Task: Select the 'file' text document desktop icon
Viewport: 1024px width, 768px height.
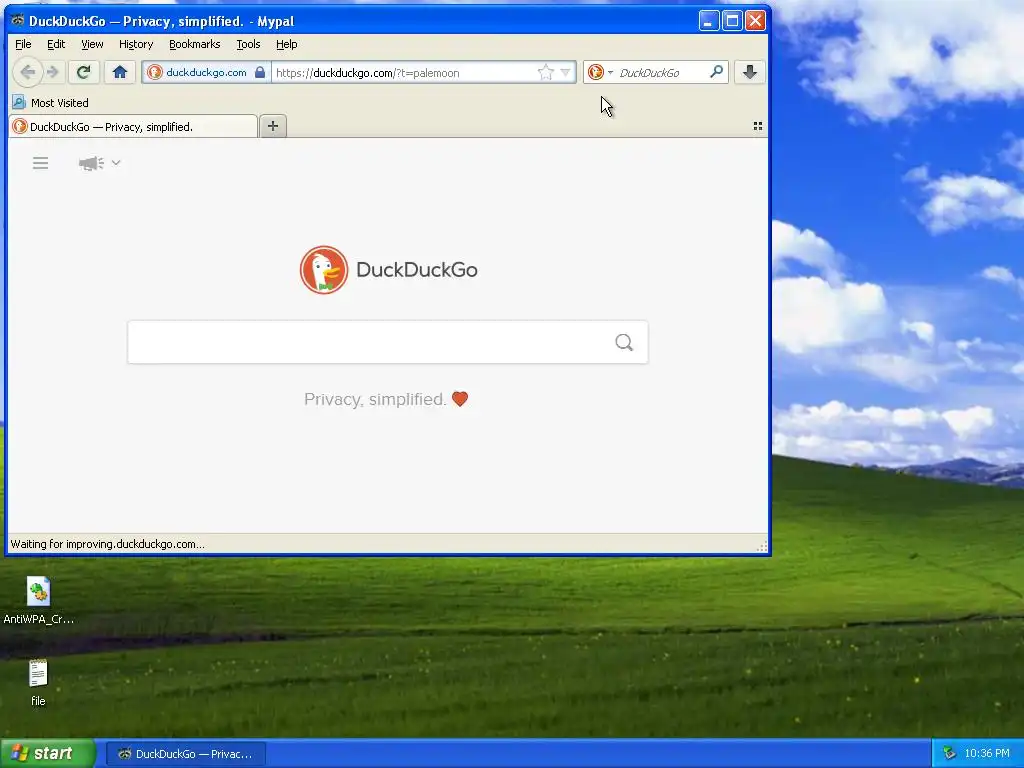Action: 38,683
